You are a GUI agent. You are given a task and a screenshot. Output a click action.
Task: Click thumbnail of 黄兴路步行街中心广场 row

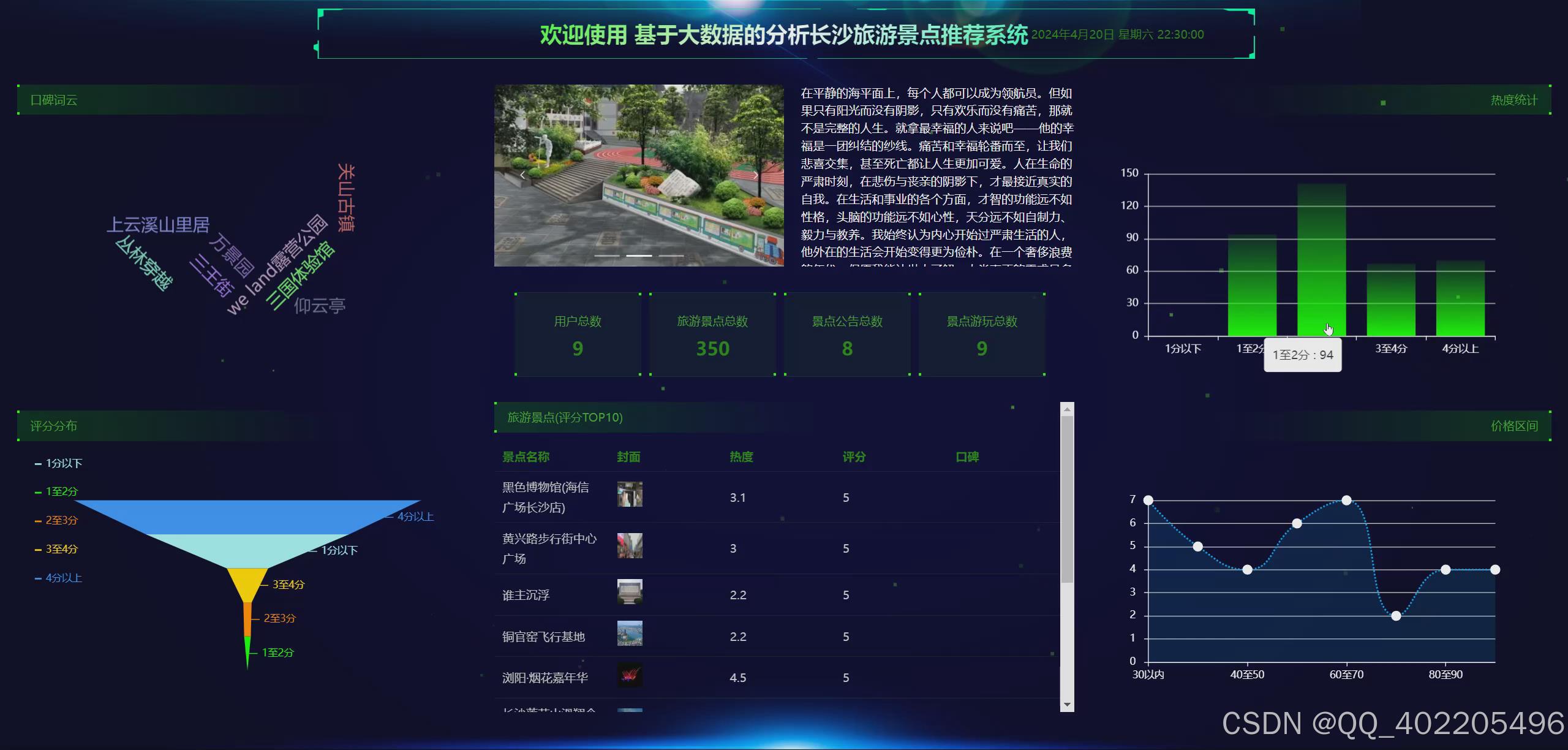click(x=630, y=545)
